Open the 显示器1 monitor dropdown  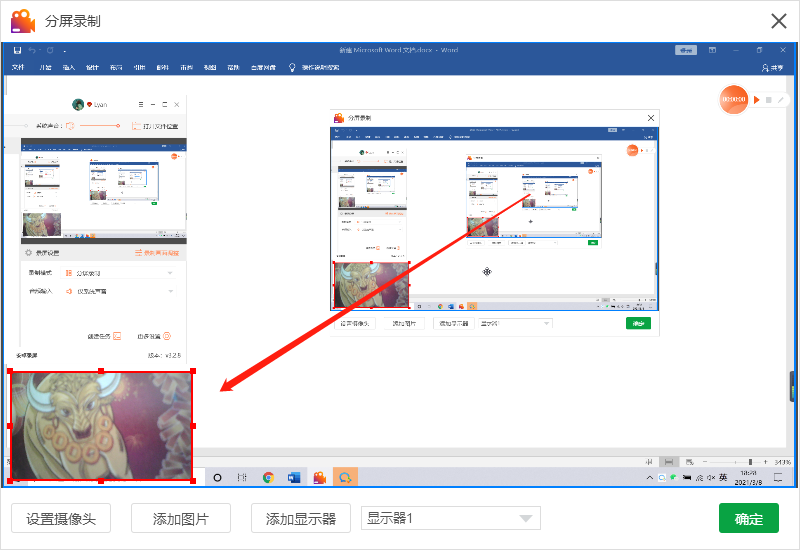tap(524, 518)
